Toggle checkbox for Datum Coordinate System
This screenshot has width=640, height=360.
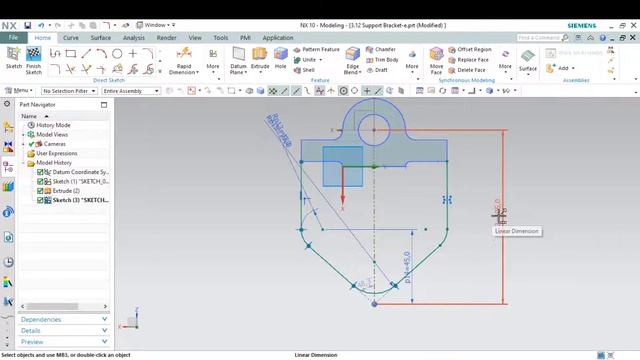[x=40, y=172]
